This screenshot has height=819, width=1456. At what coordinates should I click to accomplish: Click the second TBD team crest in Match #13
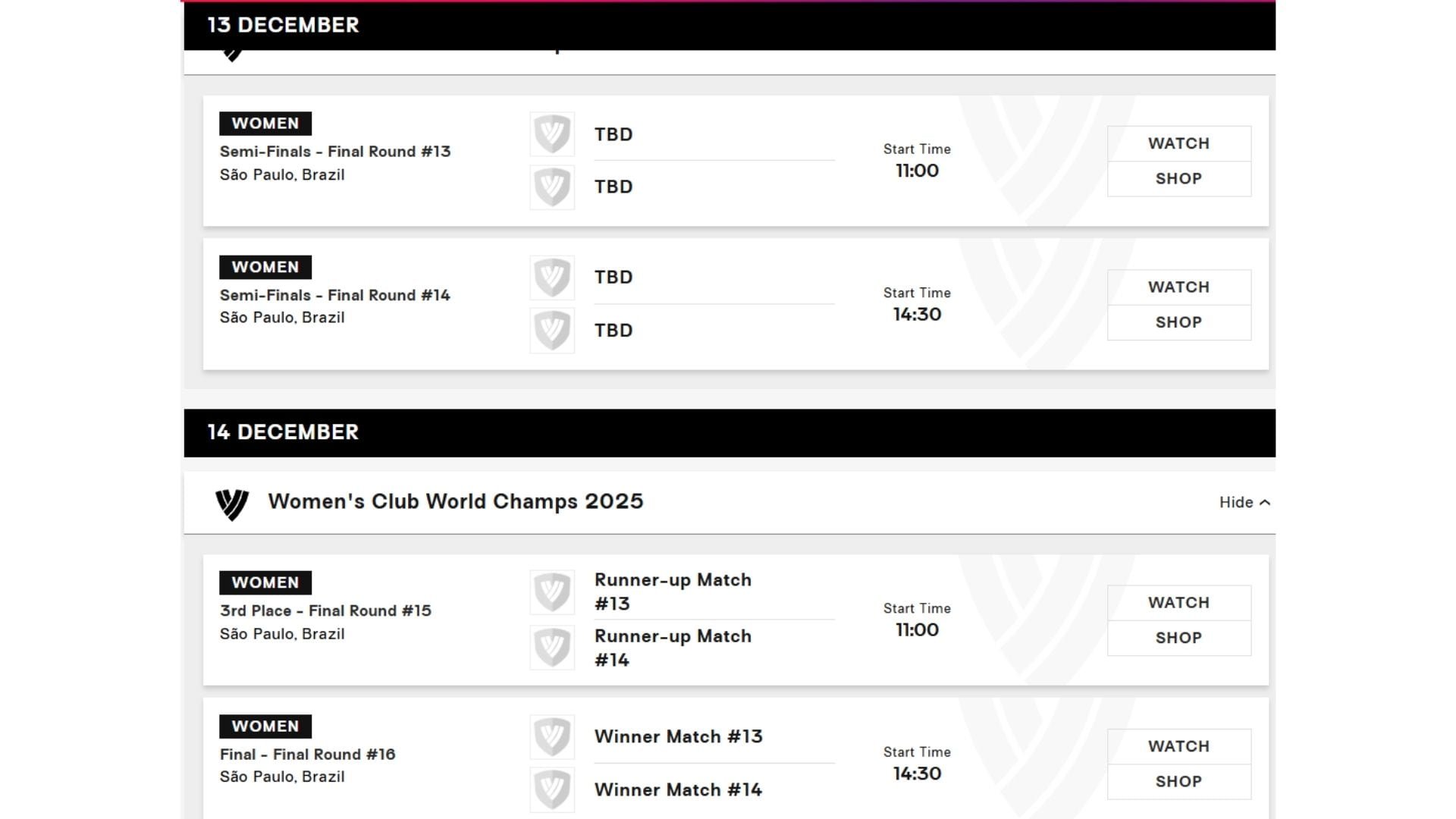point(552,187)
